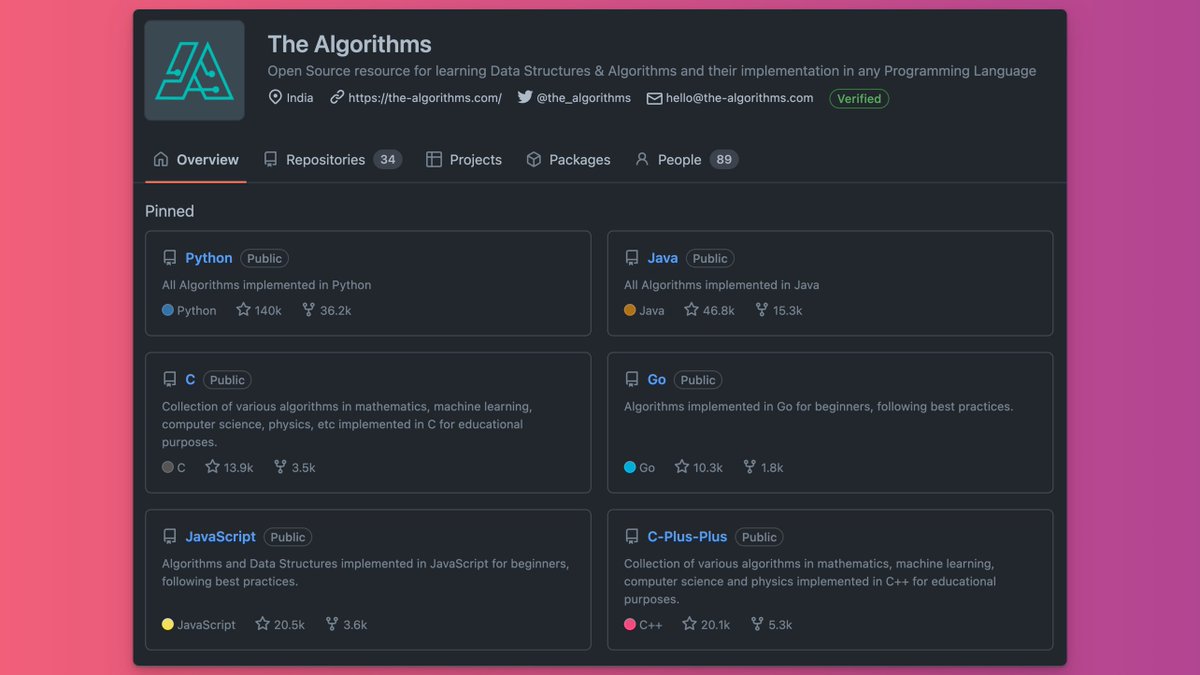This screenshot has width=1200, height=675.
Task: Open the C-Plus-Plus repository link
Action: point(687,537)
